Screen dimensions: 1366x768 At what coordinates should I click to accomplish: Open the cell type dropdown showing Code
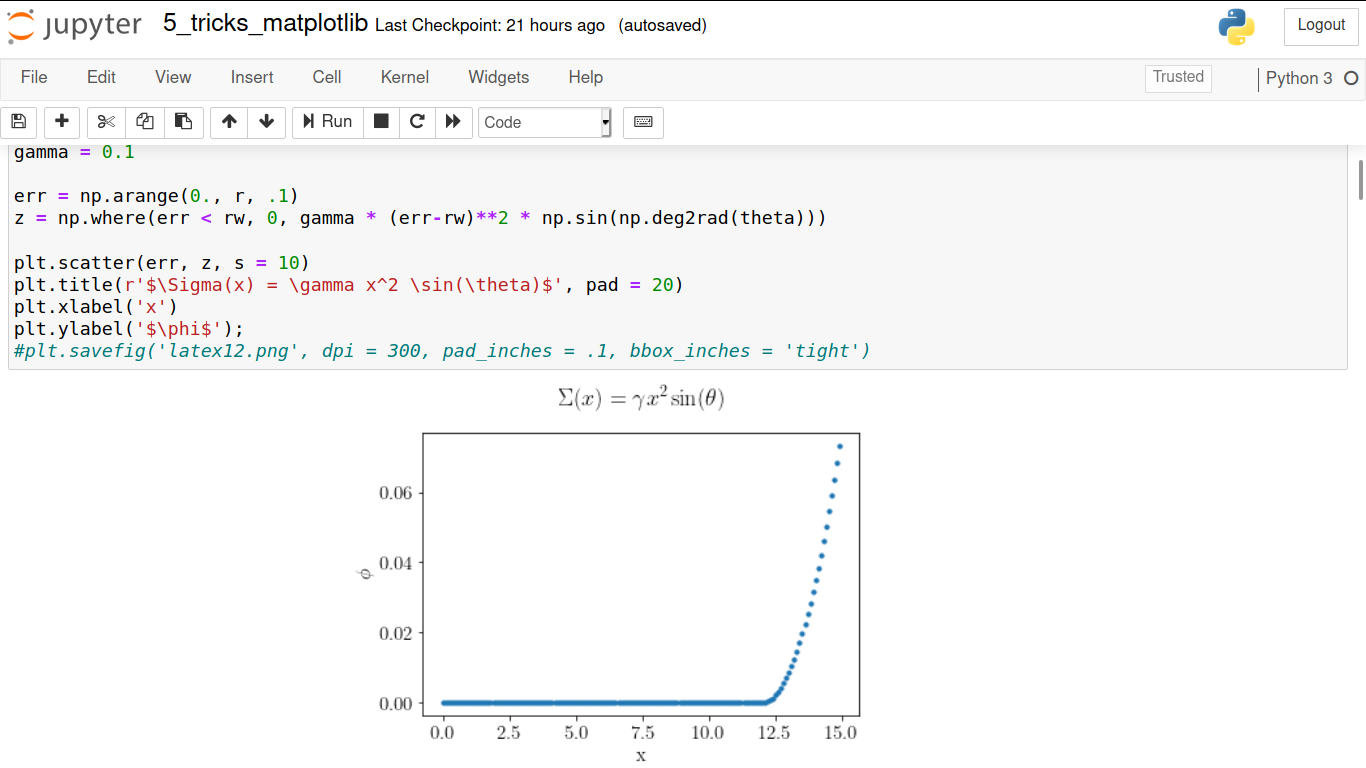(x=543, y=122)
